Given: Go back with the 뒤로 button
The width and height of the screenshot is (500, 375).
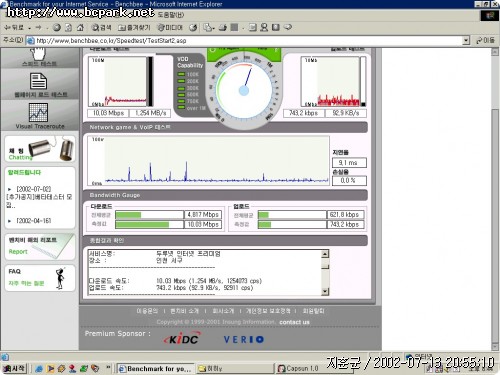Looking at the screenshot, I should click(x=14, y=27).
